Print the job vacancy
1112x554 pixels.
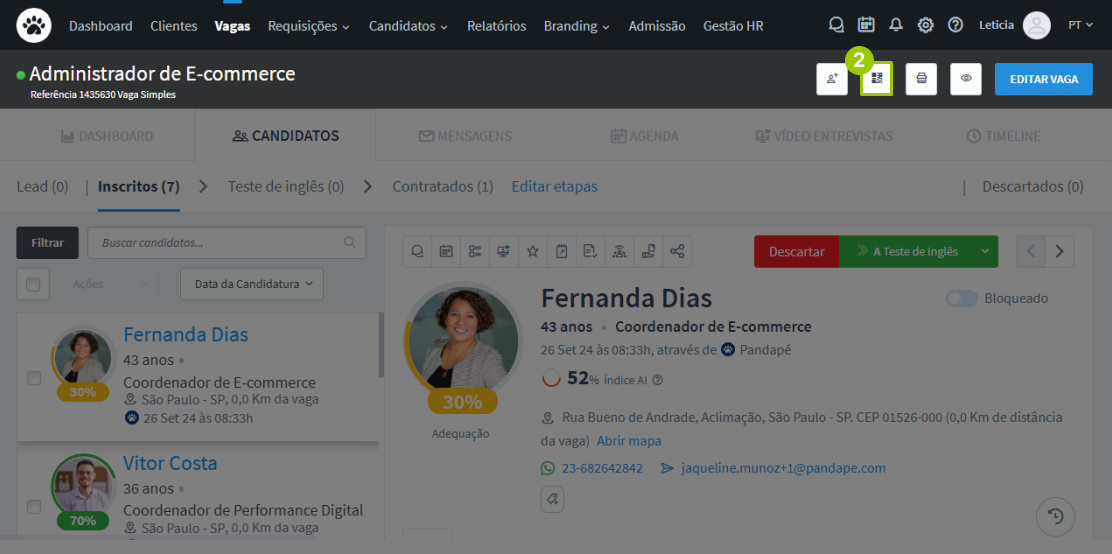coord(921,79)
